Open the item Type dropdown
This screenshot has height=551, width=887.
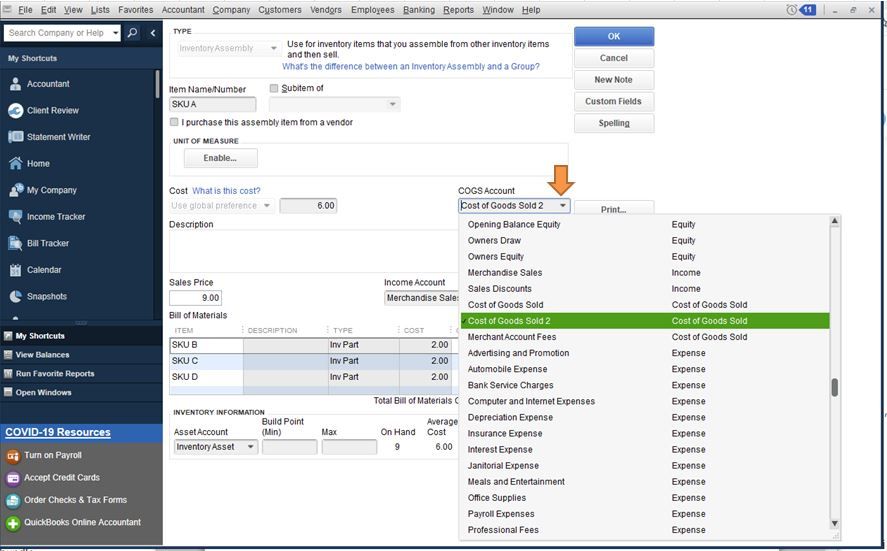coord(229,49)
